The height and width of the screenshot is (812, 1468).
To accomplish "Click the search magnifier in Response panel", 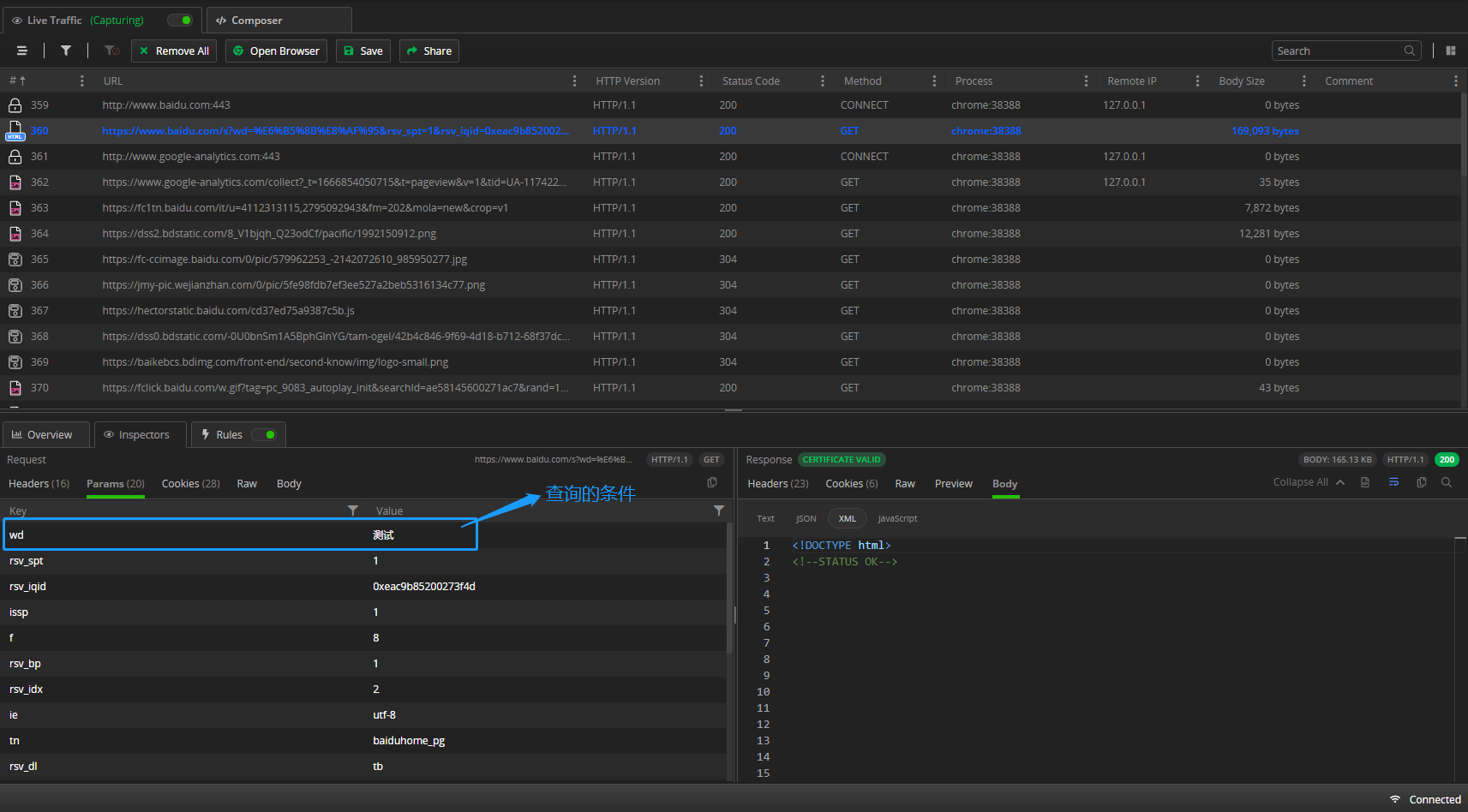I will [x=1447, y=482].
